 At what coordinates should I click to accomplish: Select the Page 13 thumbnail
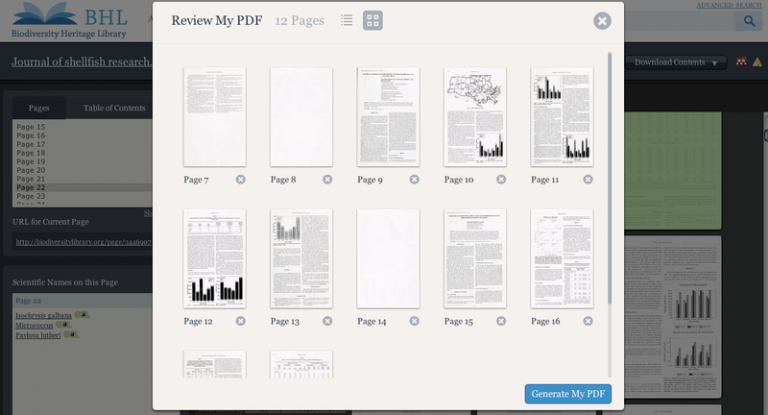point(301,258)
